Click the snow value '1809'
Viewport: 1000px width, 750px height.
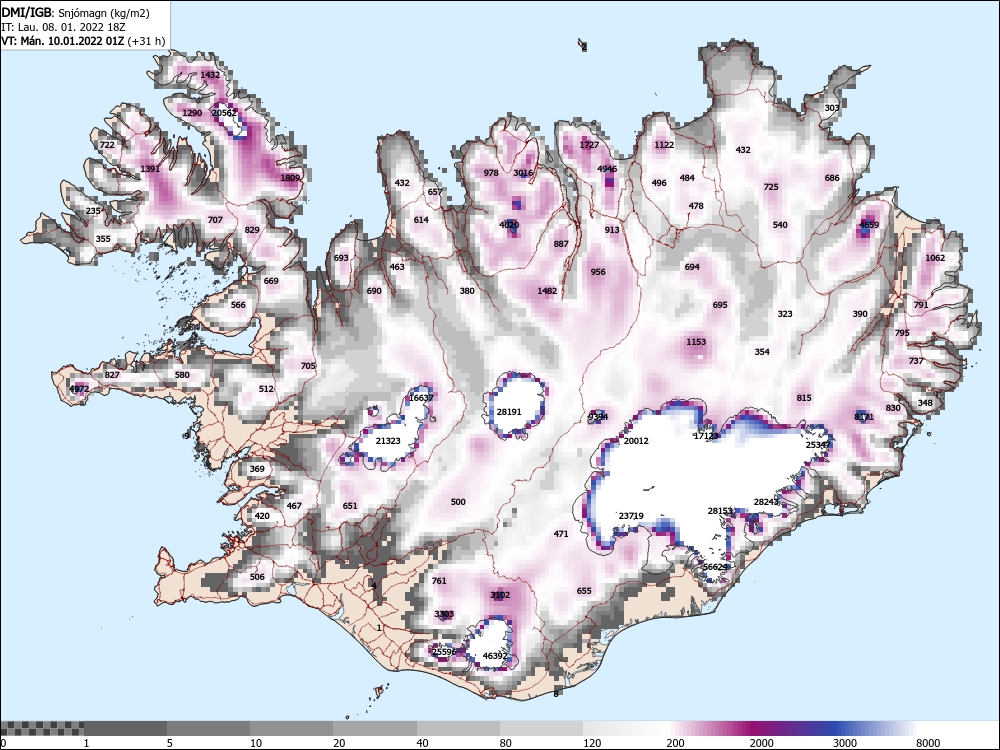coord(290,178)
